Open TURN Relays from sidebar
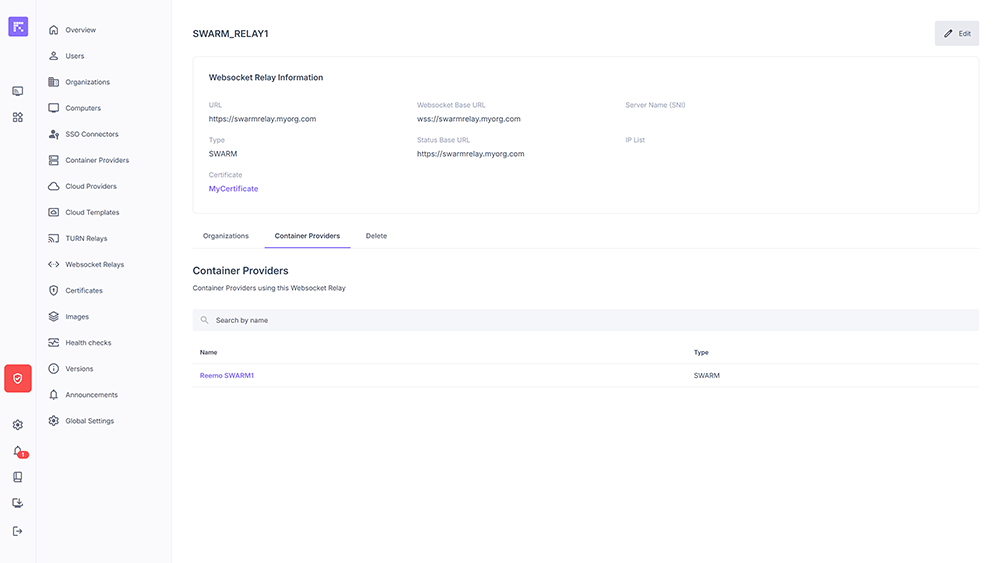The height and width of the screenshot is (563, 1000). [86, 239]
